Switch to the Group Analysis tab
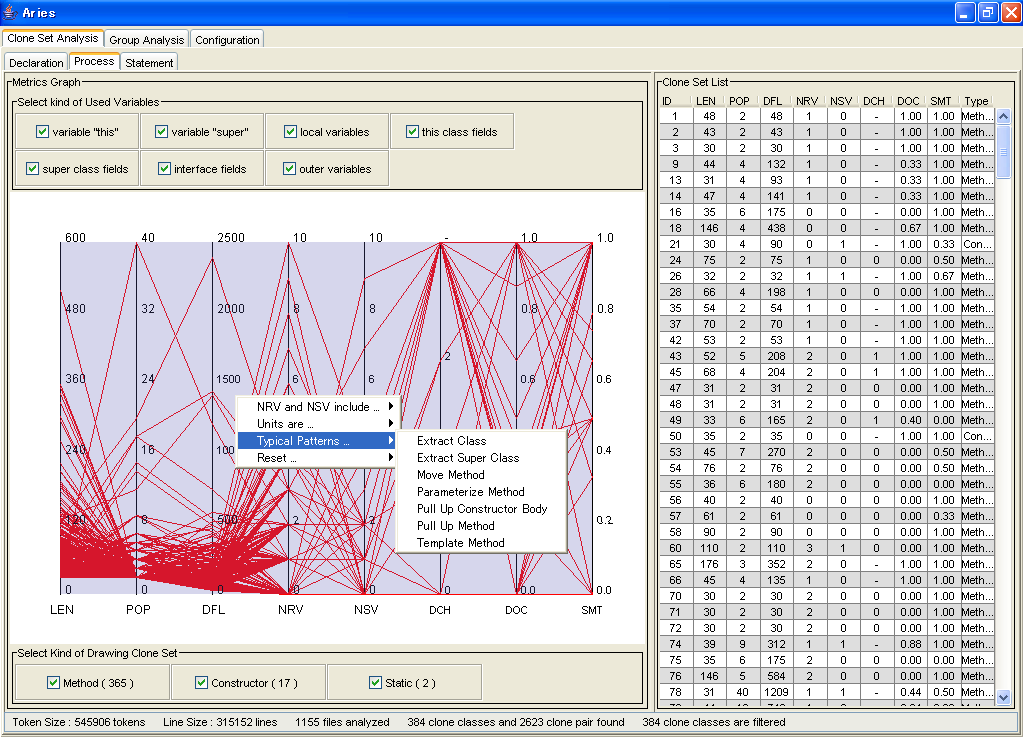The height and width of the screenshot is (737, 1023). [146, 40]
